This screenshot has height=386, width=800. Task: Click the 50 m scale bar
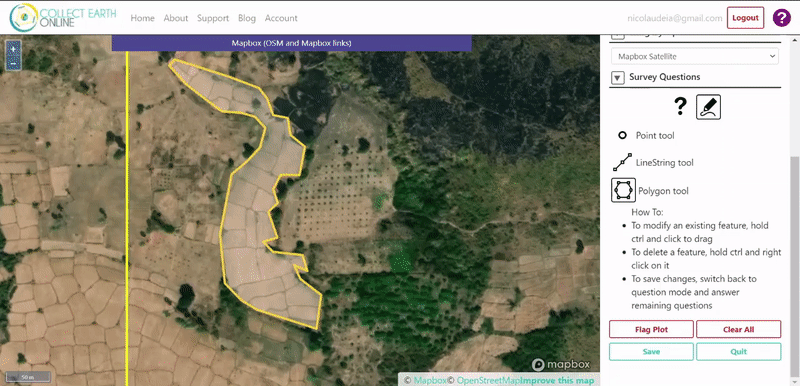[x=29, y=377]
